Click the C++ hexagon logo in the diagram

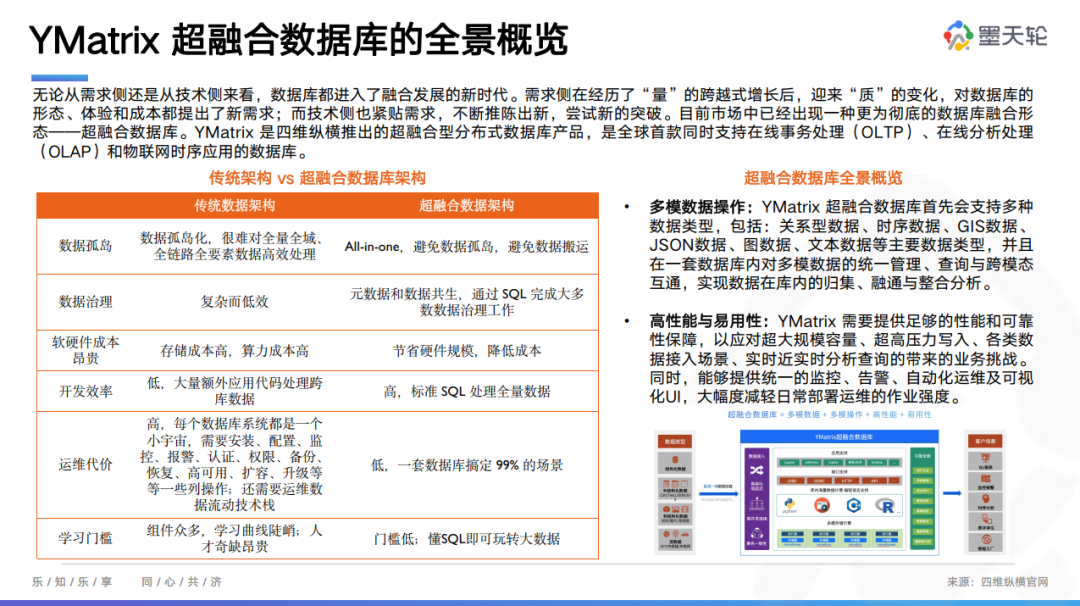(x=853, y=505)
